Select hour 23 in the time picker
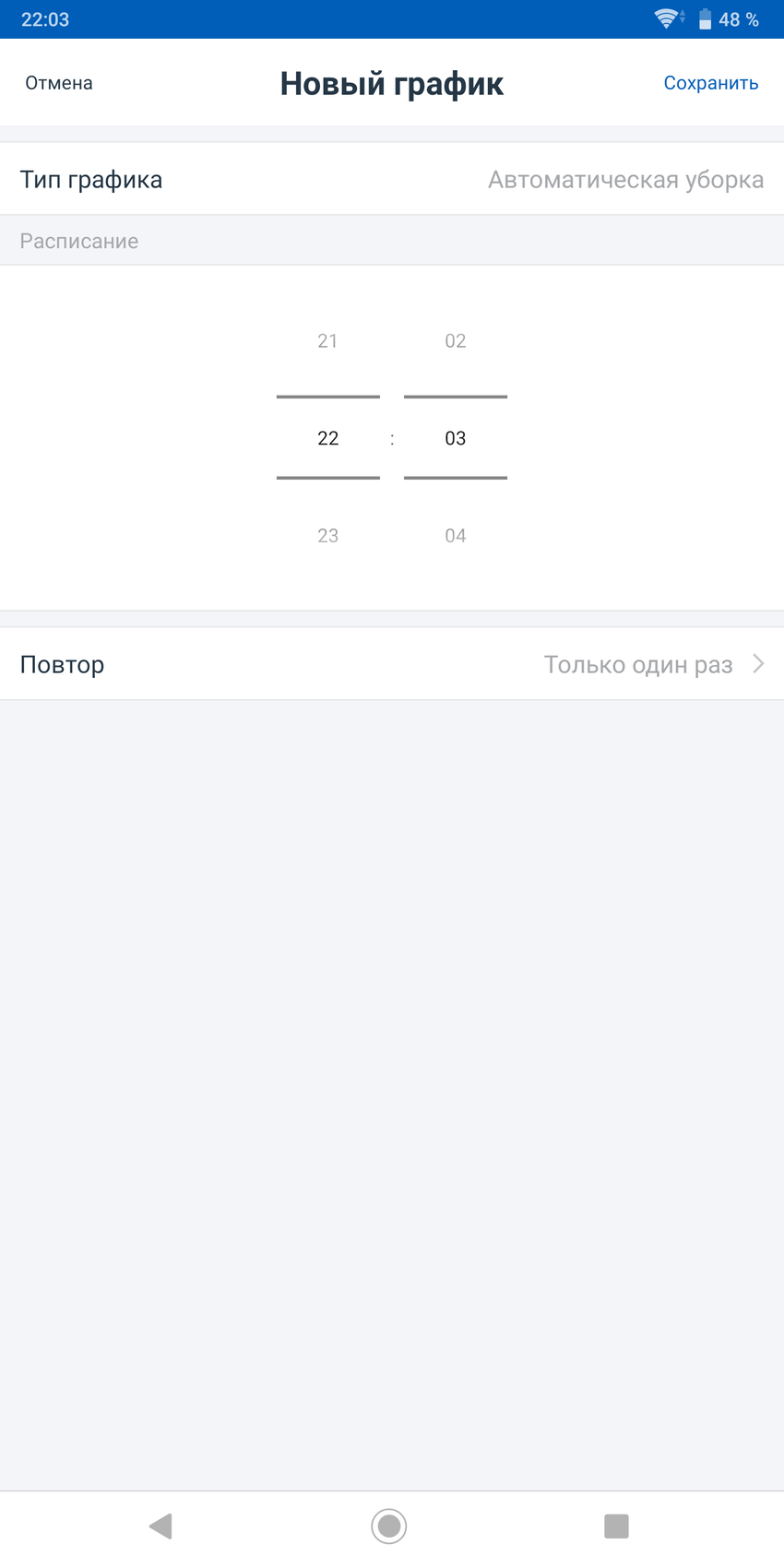Screen dimensions: 784x1568 click(327, 536)
